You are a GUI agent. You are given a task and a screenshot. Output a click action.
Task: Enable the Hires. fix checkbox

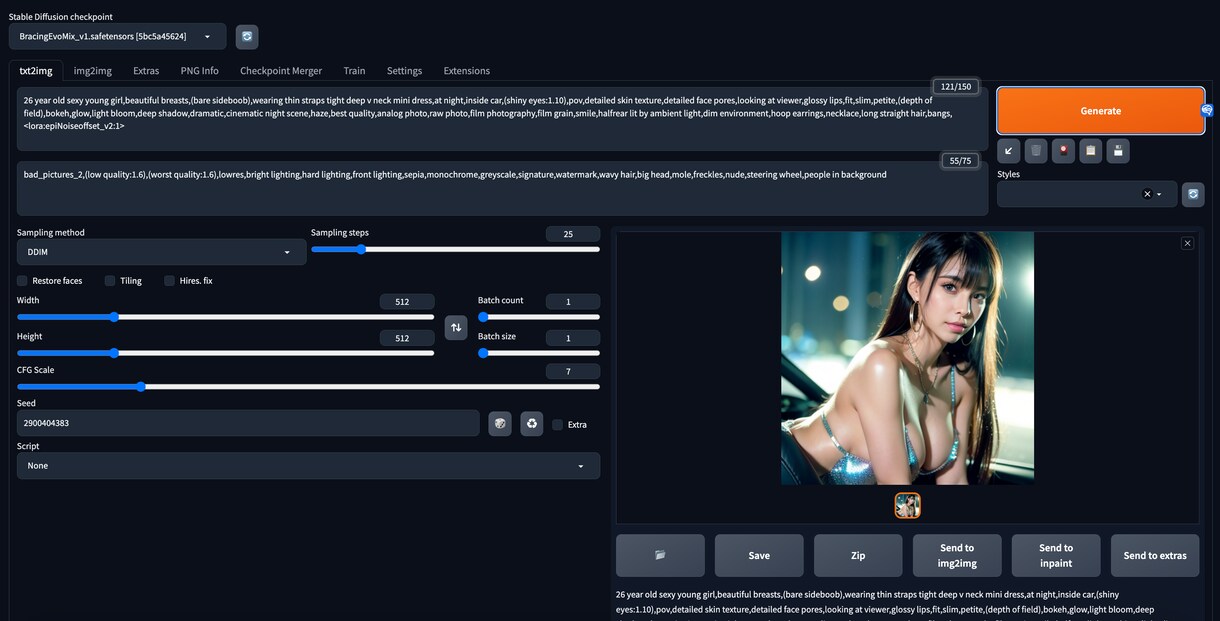pyautogui.click(x=170, y=281)
